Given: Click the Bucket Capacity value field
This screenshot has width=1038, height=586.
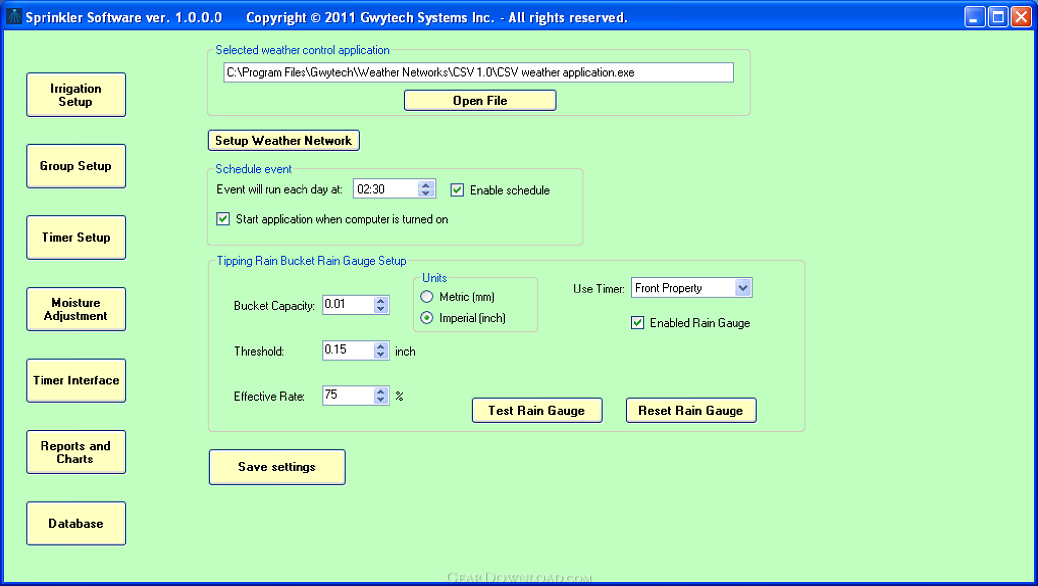Looking at the screenshot, I should point(348,305).
